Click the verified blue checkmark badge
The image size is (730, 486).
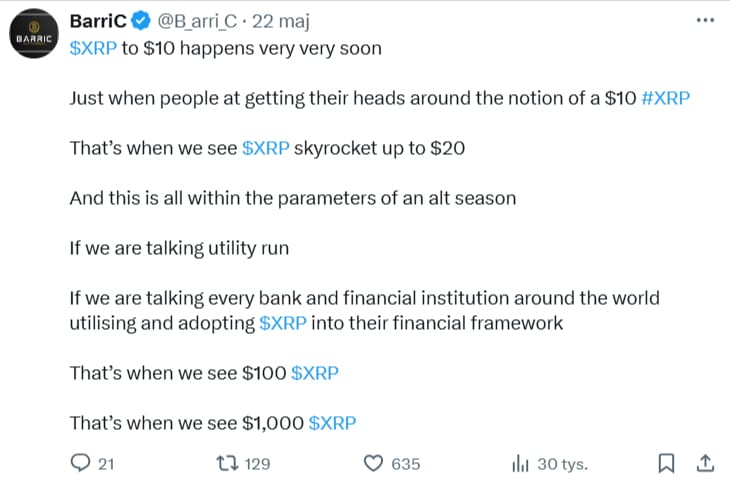tap(140, 22)
